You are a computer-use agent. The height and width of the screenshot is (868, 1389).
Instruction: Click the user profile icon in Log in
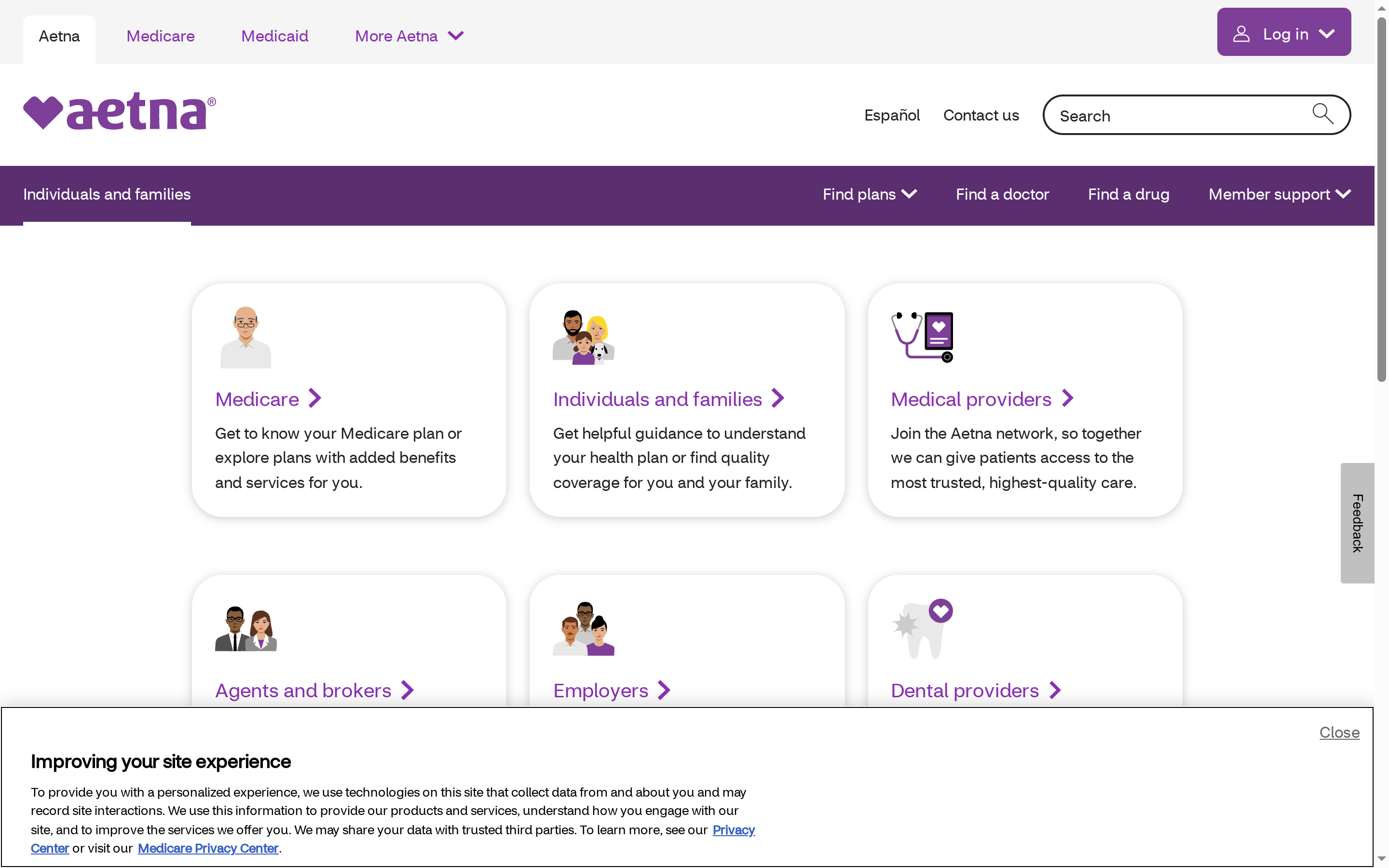click(x=1241, y=34)
